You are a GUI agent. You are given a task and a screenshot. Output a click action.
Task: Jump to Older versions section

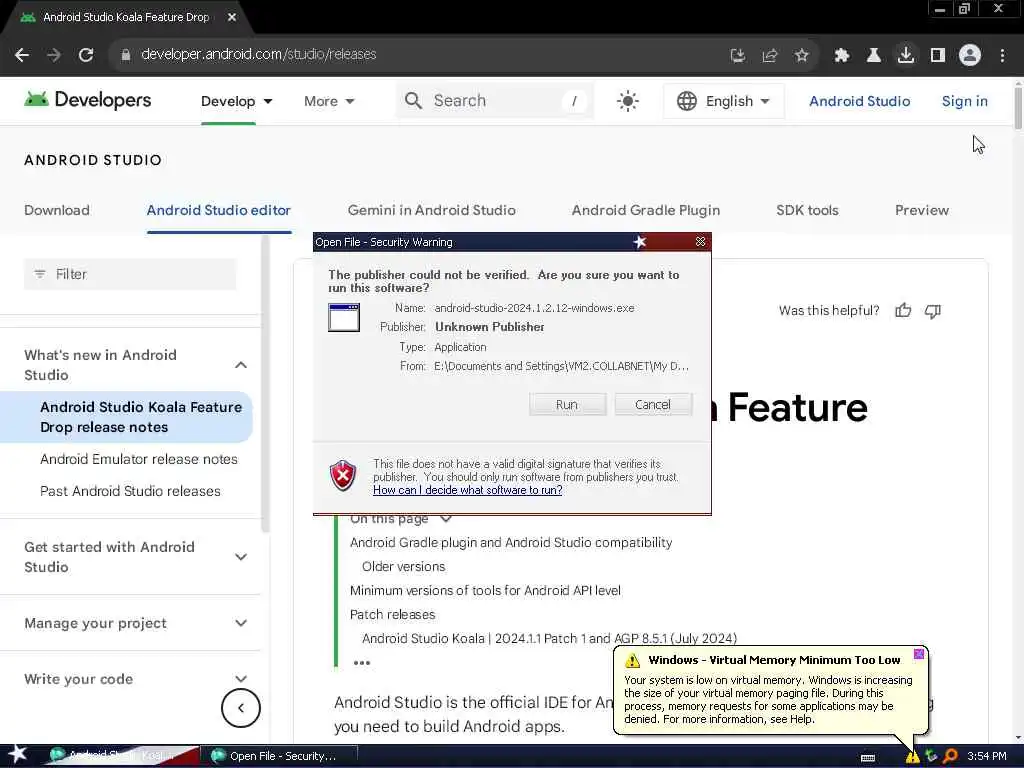tap(404, 566)
